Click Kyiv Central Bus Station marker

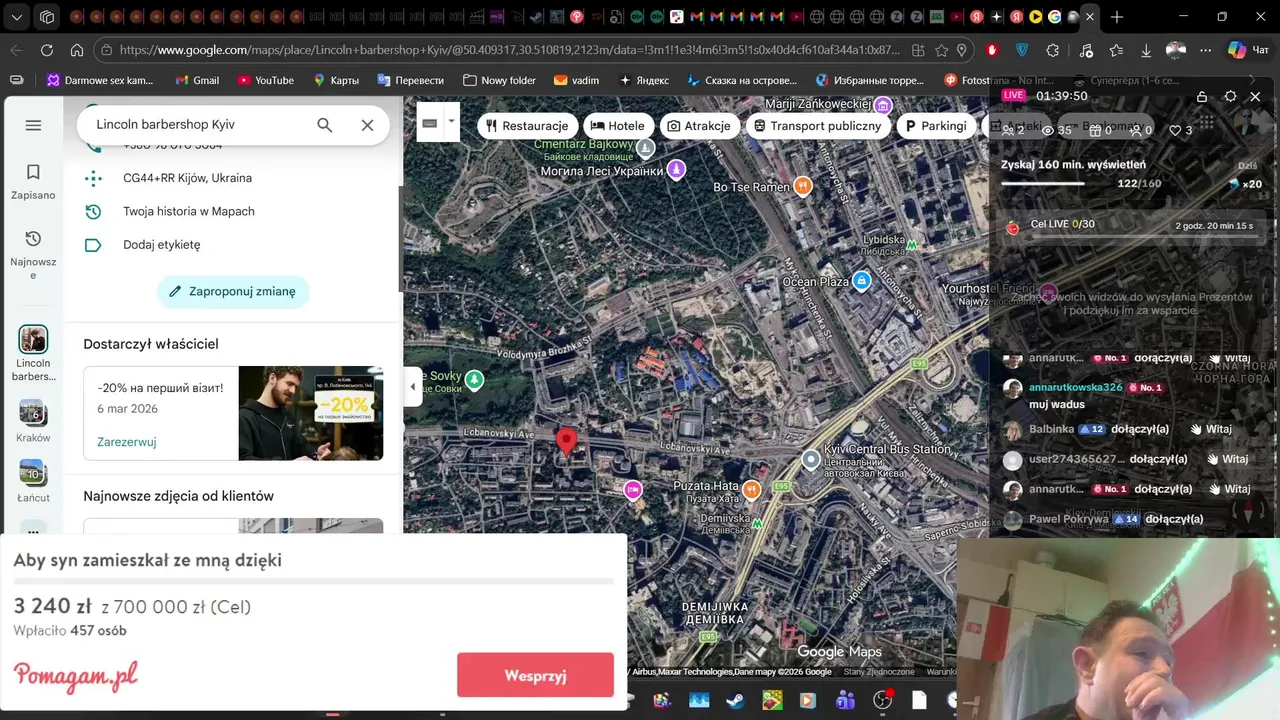811,459
